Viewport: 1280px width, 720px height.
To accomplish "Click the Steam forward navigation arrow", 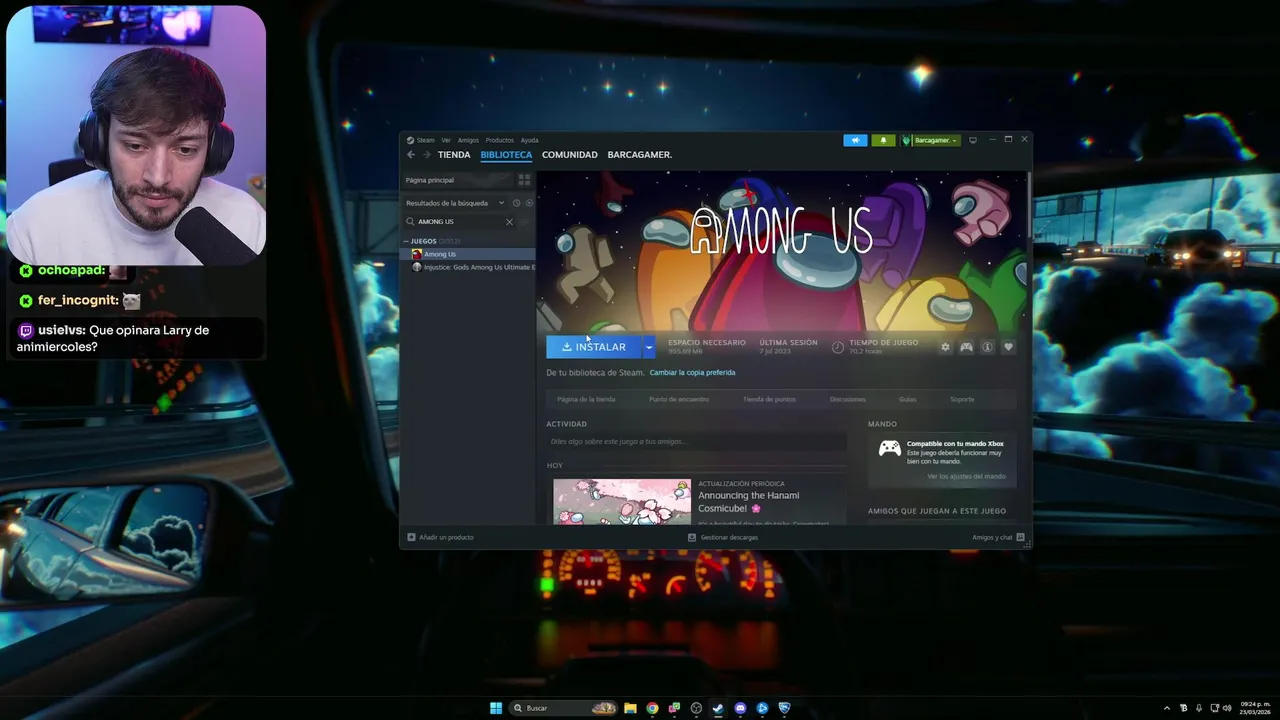I will pos(427,155).
